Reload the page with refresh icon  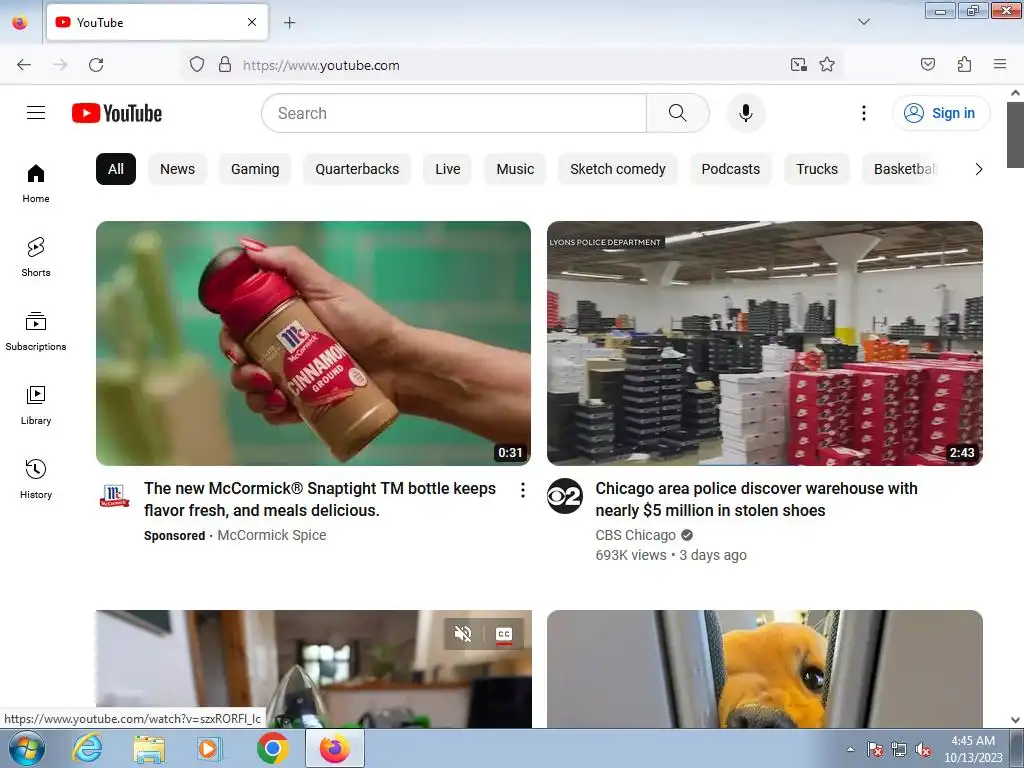pos(96,65)
